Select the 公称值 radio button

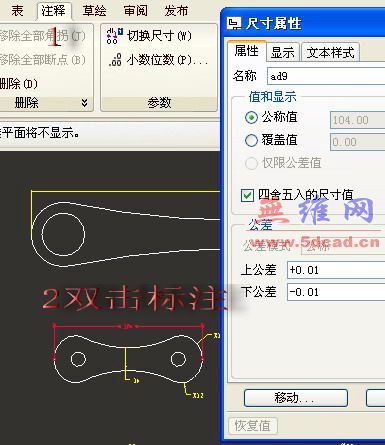coord(251,118)
